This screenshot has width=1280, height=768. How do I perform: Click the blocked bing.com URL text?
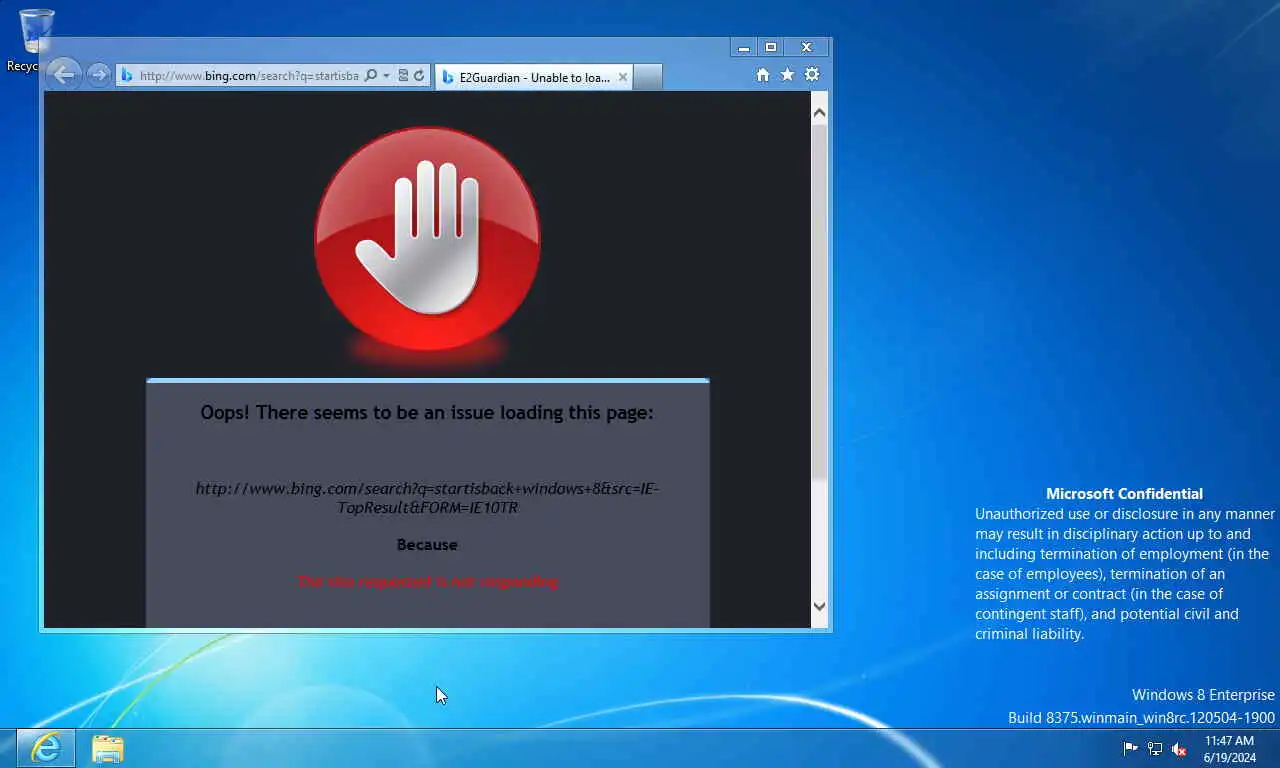coord(427,497)
